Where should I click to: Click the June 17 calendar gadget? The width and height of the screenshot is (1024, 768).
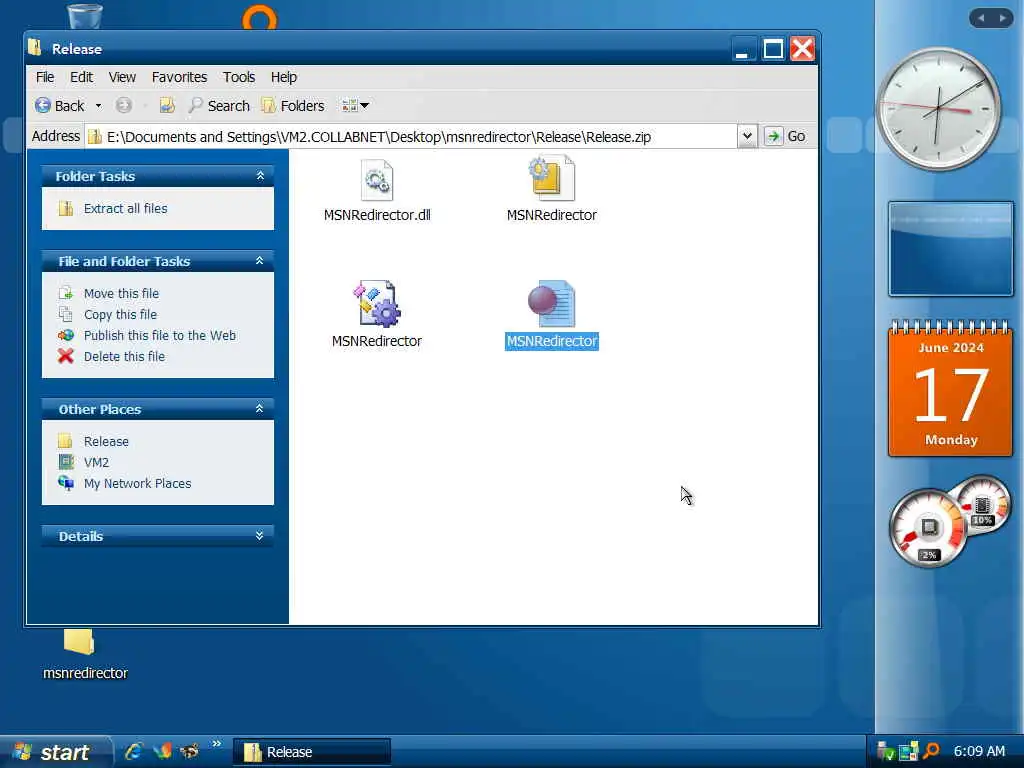tap(950, 388)
